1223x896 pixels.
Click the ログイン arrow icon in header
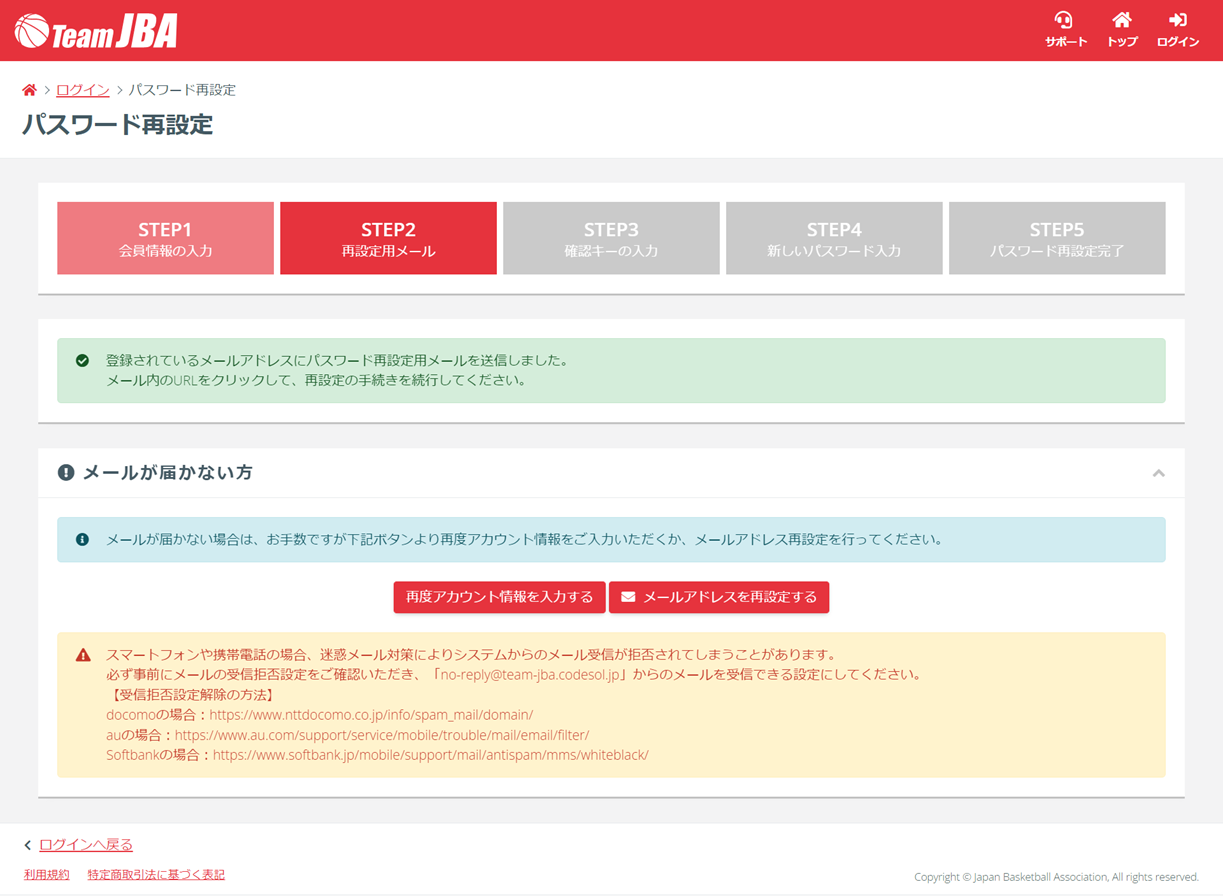click(x=1178, y=20)
